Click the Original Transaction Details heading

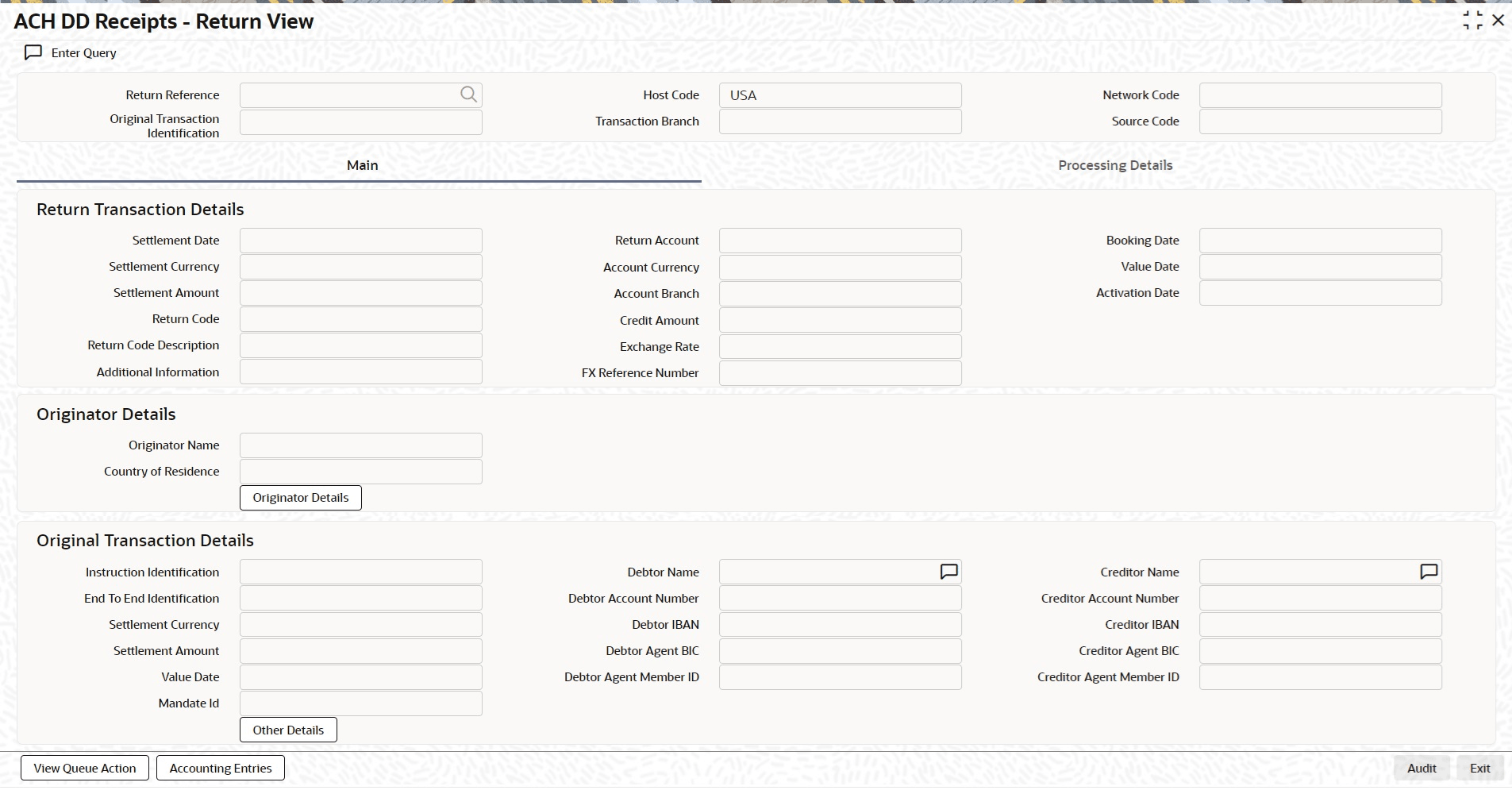pos(145,541)
